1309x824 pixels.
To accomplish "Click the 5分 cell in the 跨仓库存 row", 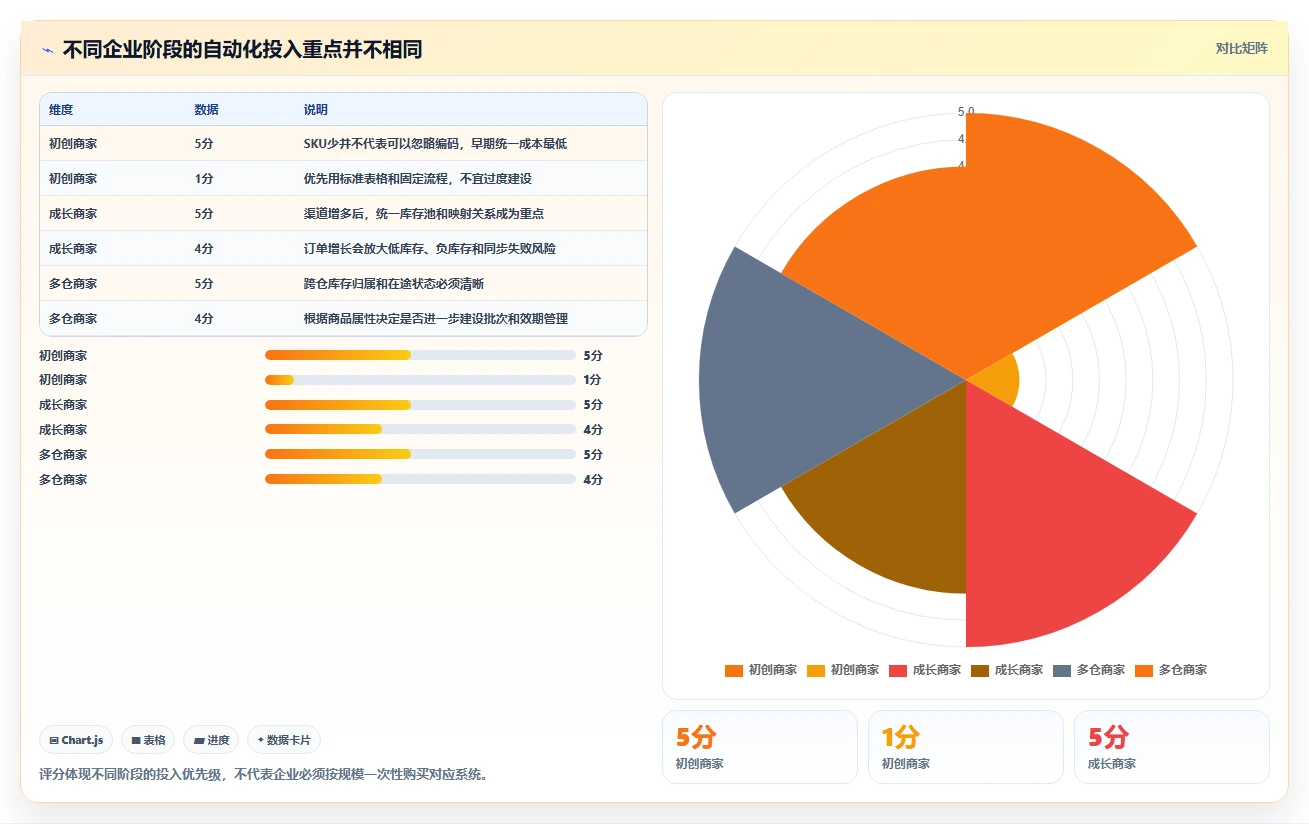I will pos(204,284).
